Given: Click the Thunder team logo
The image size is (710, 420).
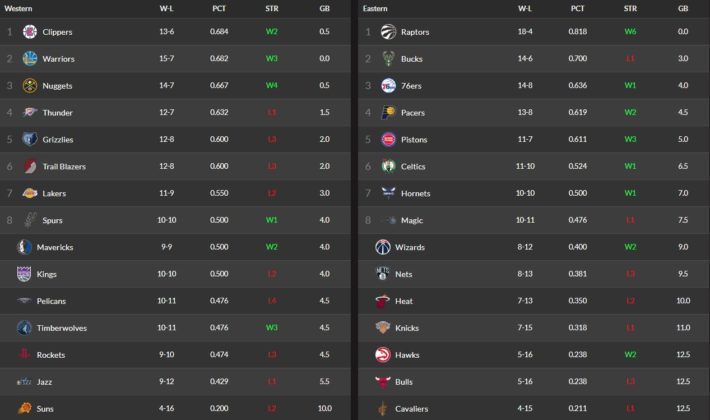Looking at the screenshot, I should (30, 113).
